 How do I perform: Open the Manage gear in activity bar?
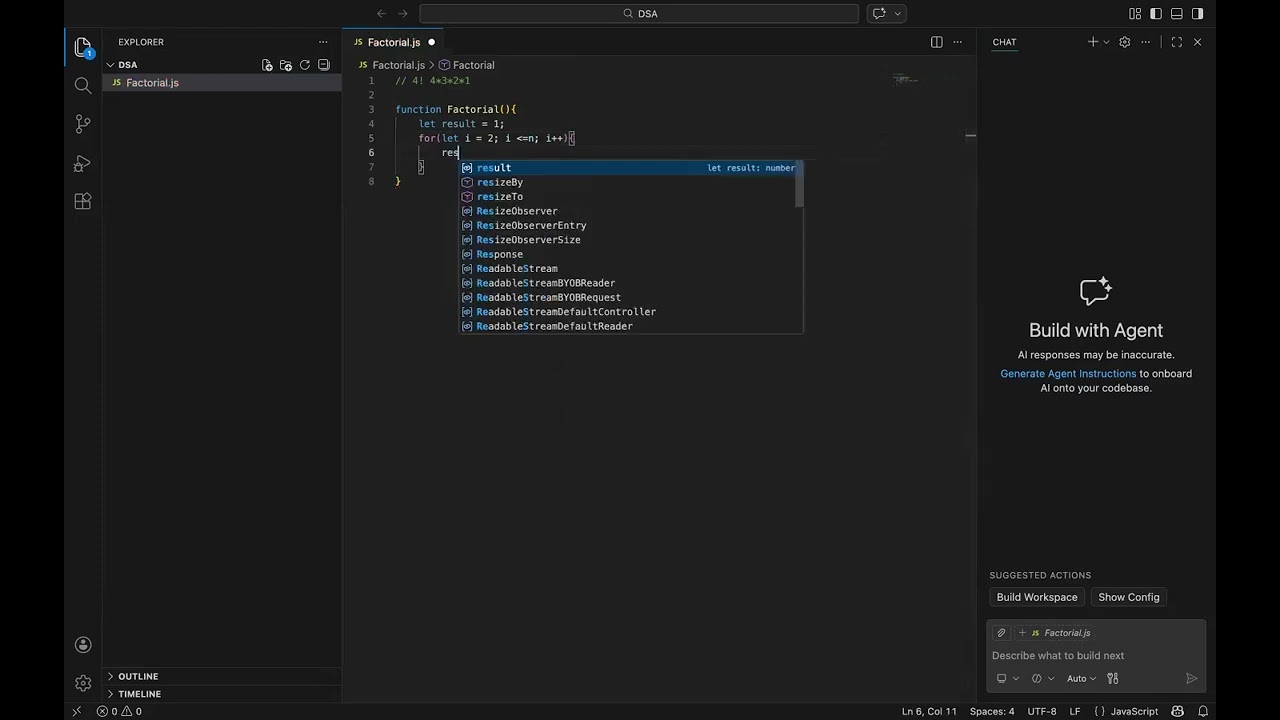(x=83, y=683)
